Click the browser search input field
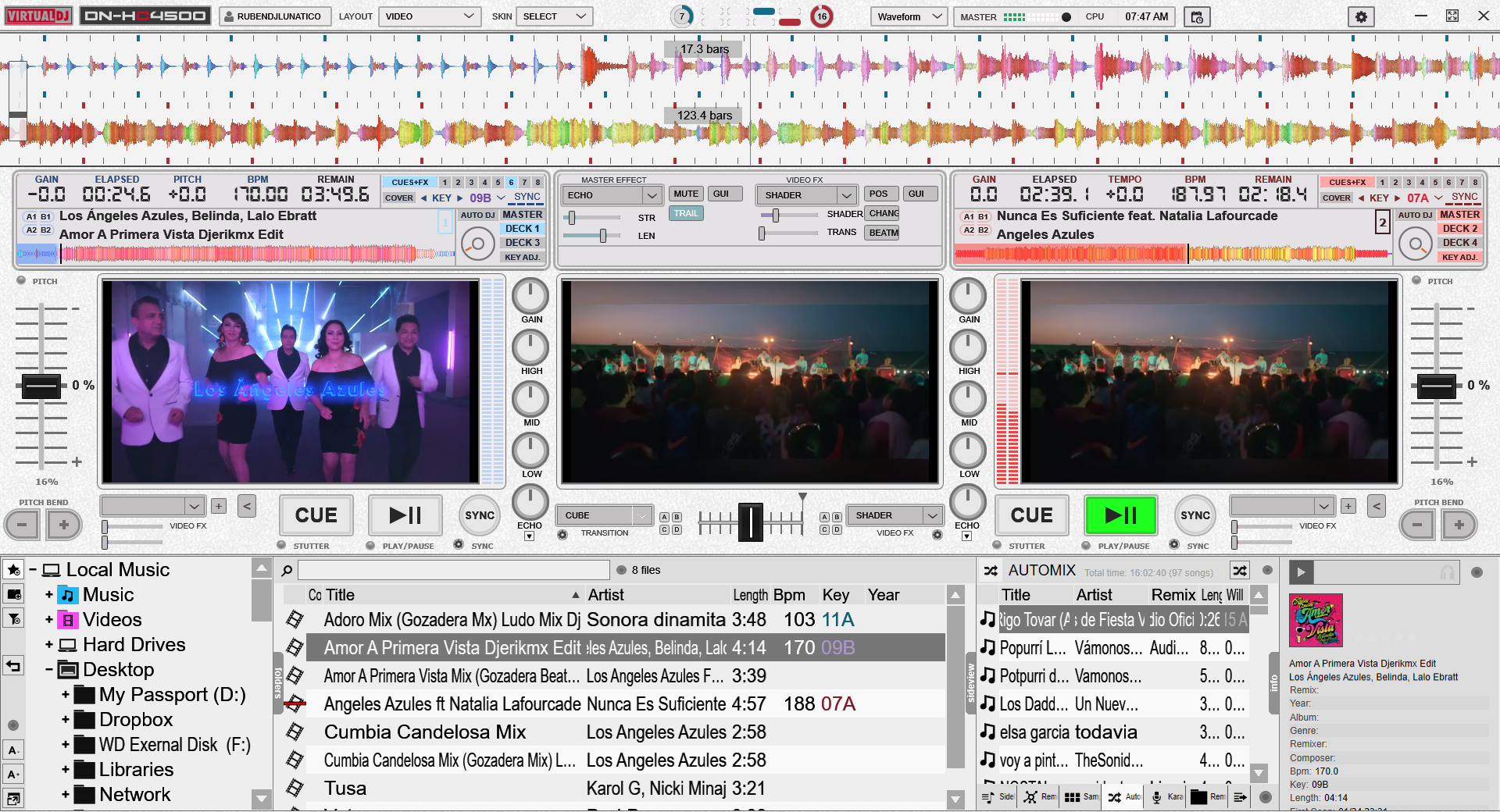Screen dimensions: 1500x812 click(x=453, y=570)
